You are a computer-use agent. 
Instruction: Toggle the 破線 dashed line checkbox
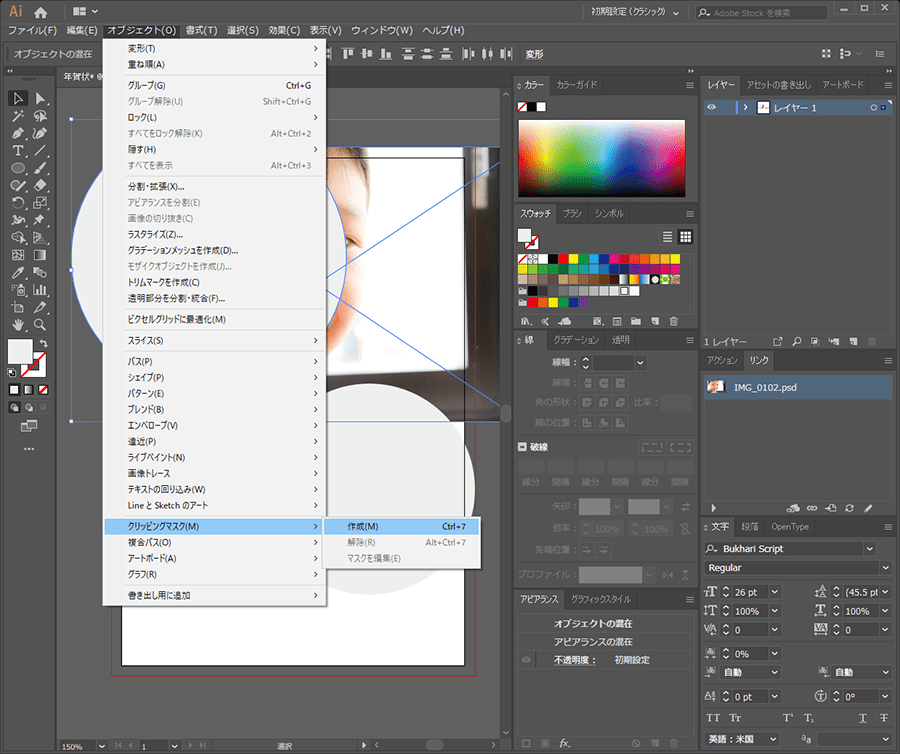point(523,447)
